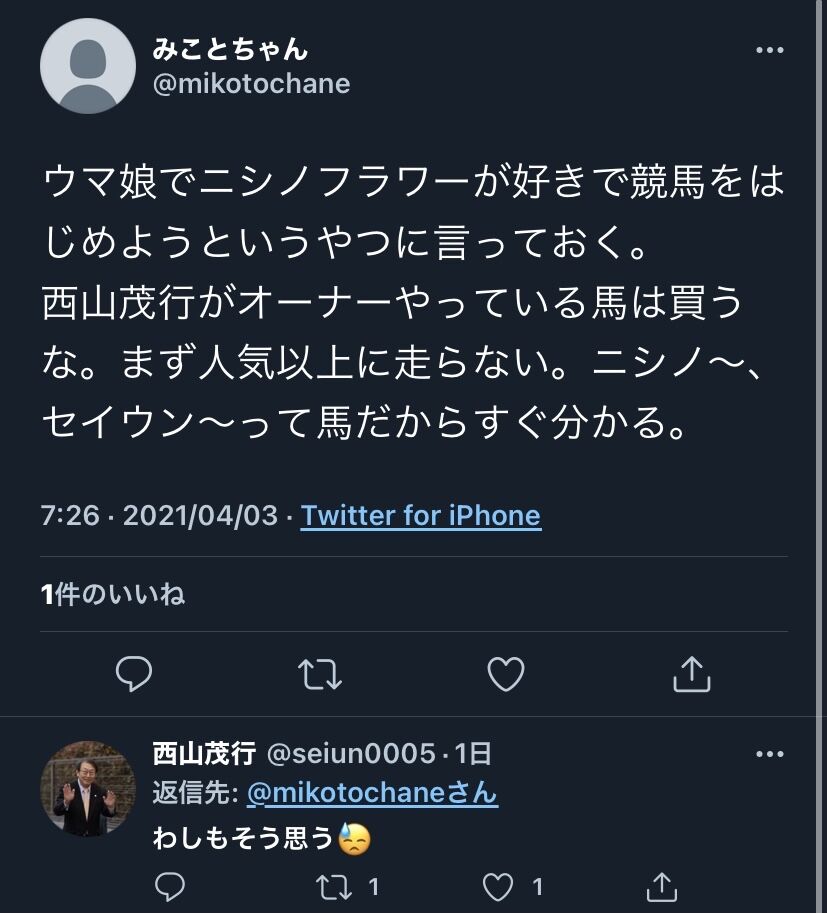Like the main tweet with heart icon
827x913 pixels.
coord(506,675)
